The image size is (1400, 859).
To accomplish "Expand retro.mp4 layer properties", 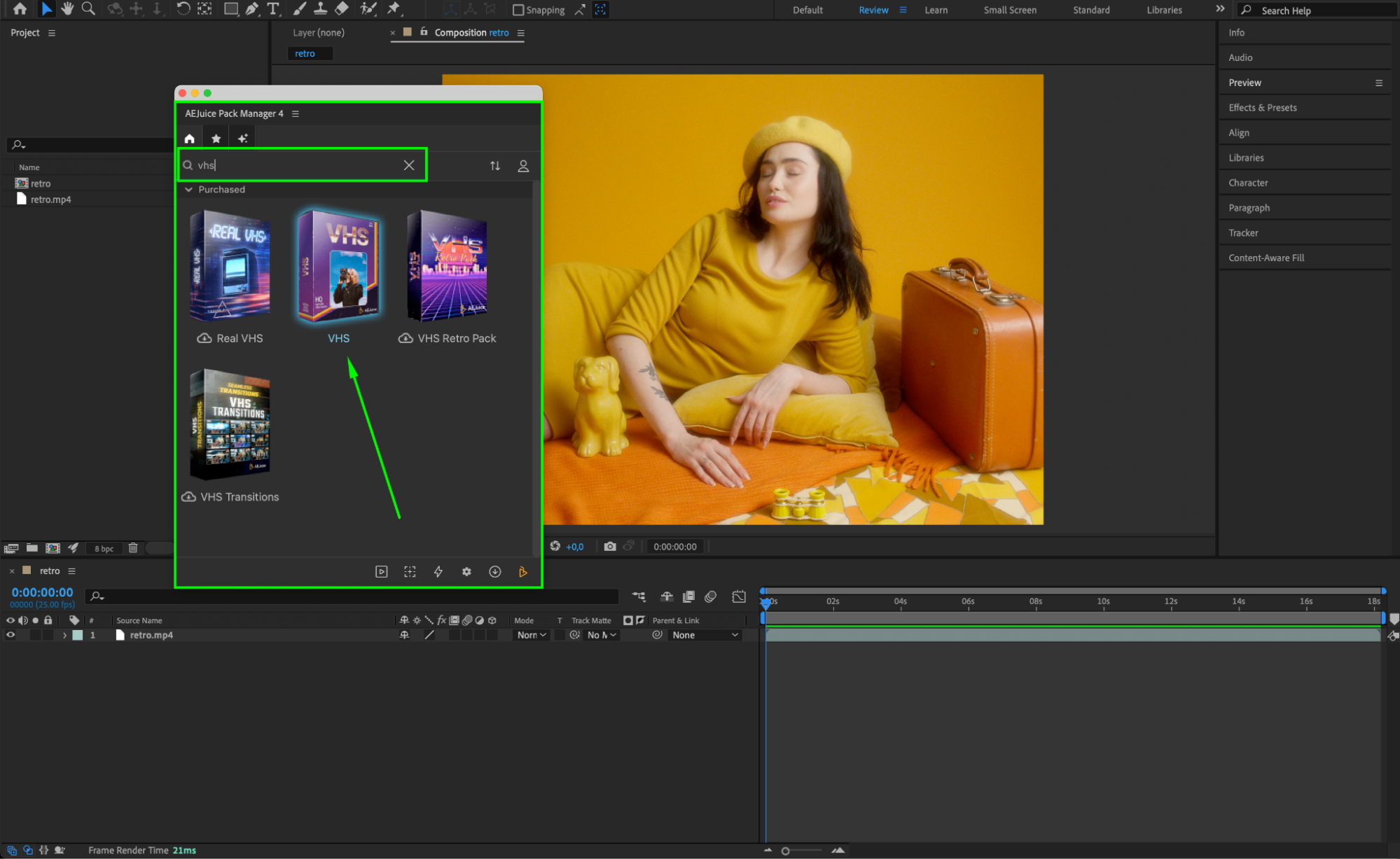I will pyautogui.click(x=64, y=635).
